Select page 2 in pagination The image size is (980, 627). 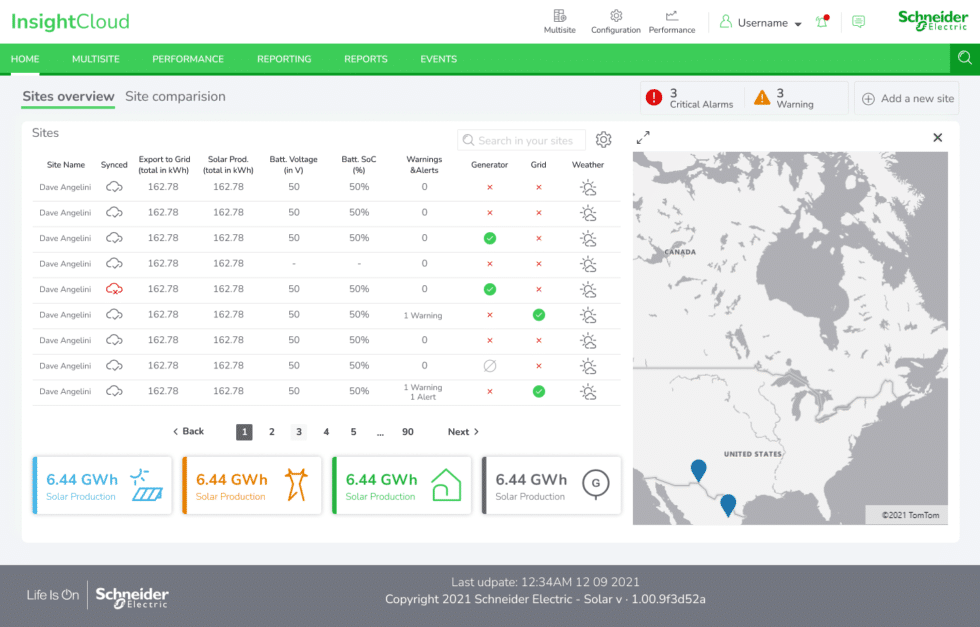272,431
